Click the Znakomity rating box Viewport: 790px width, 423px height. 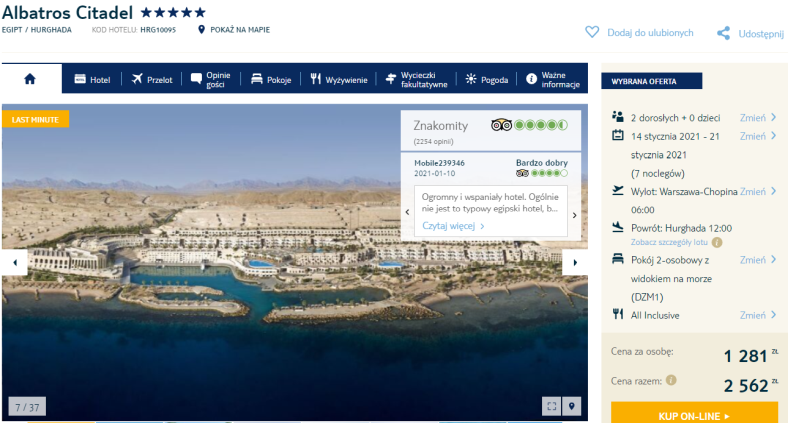tap(491, 131)
